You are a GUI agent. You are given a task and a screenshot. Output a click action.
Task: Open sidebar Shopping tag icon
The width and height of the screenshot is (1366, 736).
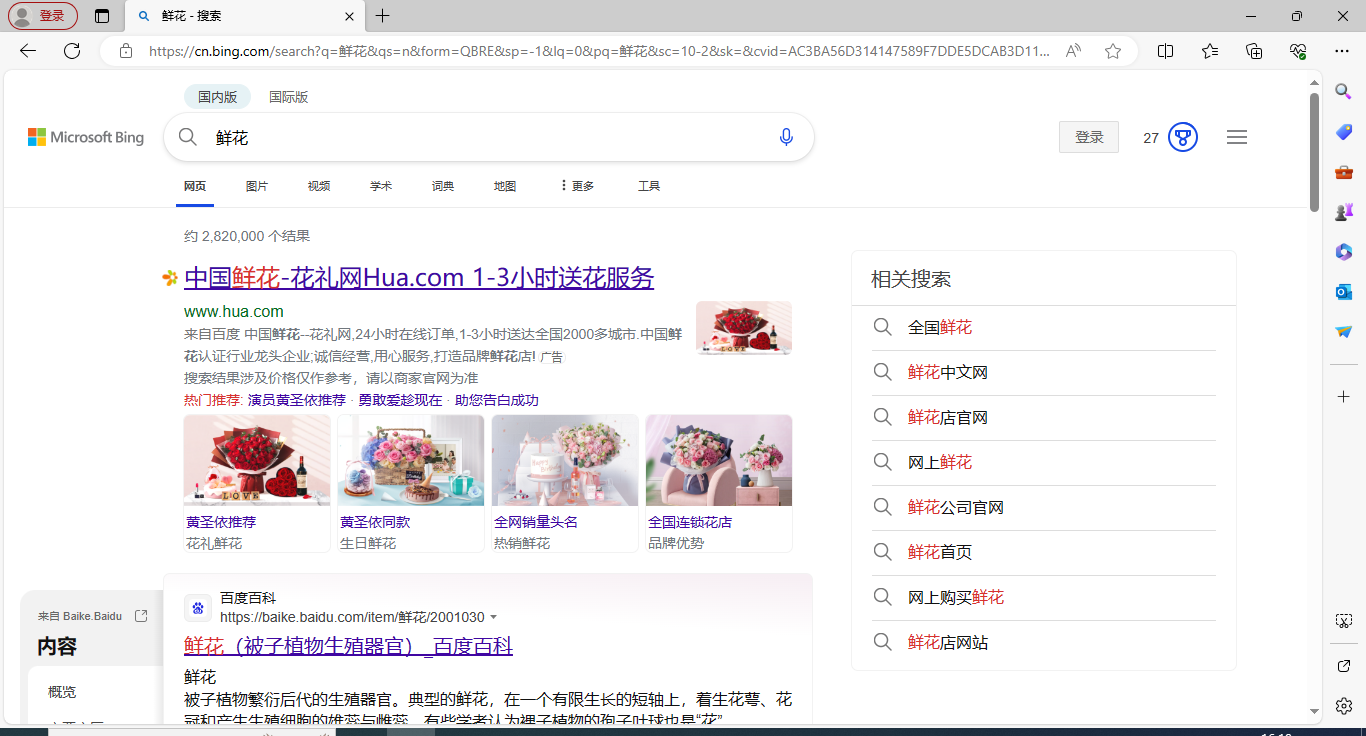(1344, 132)
